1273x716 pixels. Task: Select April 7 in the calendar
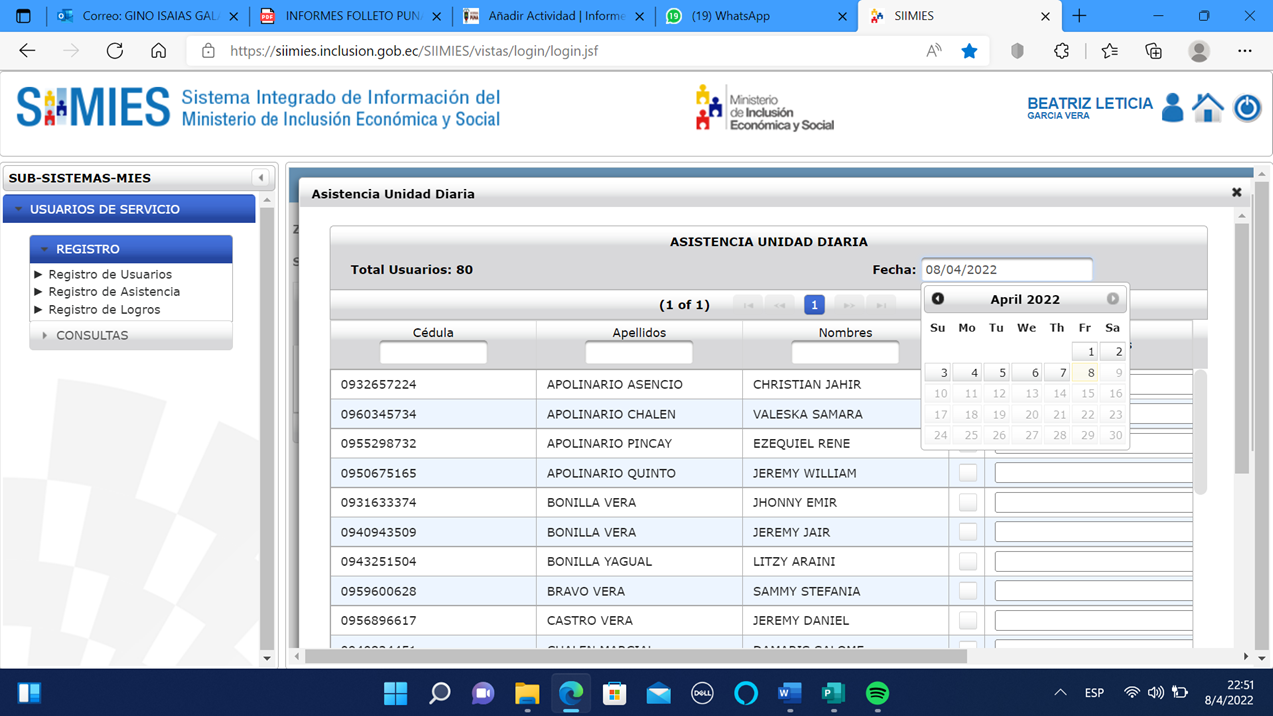click(1058, 372)
